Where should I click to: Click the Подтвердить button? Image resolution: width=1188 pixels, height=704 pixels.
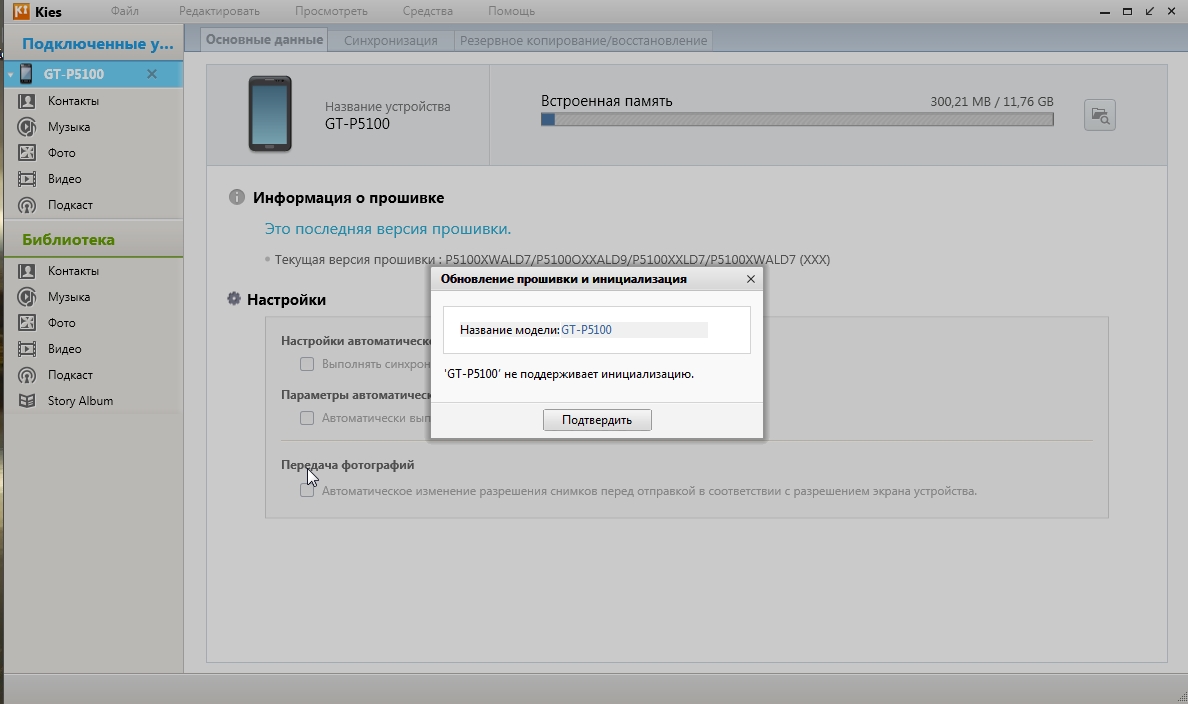tap(597, 420)
